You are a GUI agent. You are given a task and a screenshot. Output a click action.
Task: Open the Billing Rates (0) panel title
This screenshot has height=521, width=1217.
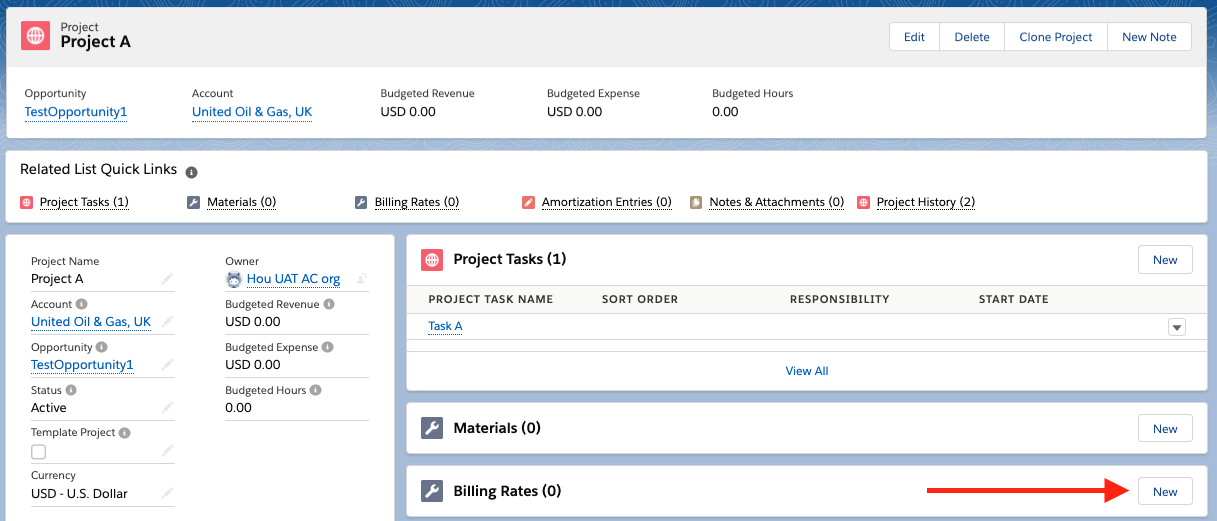[x=507, y=491]
